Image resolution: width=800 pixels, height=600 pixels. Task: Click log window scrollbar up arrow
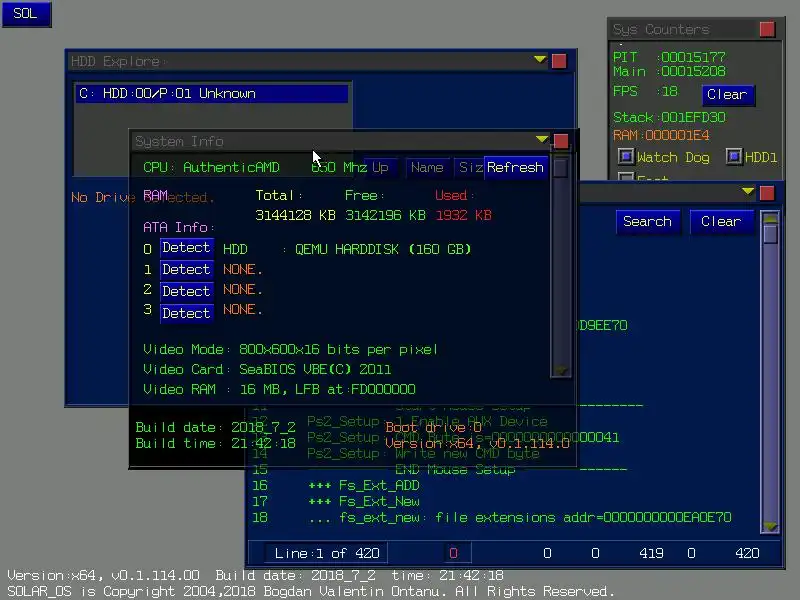click(770, 218)
